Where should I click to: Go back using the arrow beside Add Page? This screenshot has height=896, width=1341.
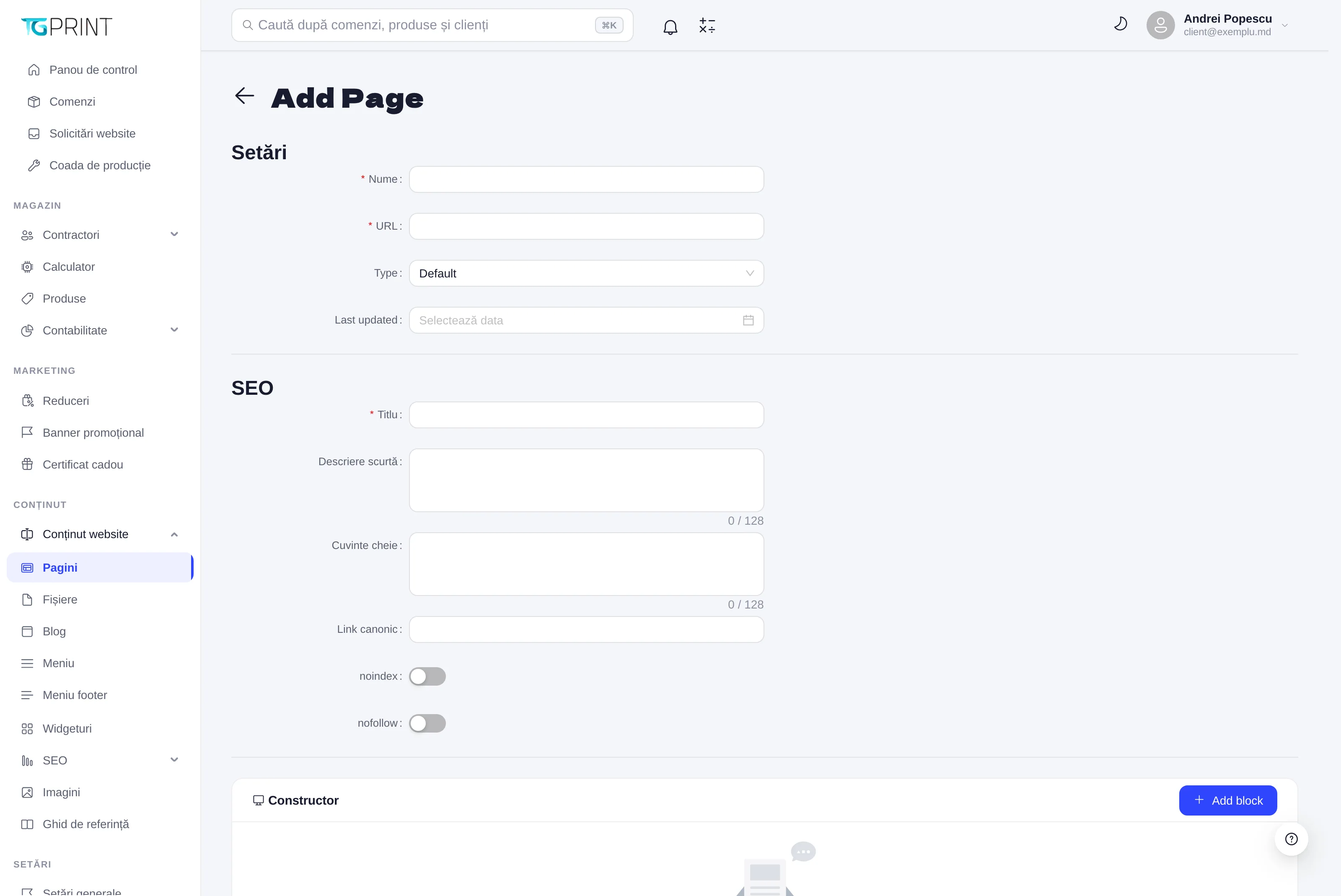tap(245, 96)
